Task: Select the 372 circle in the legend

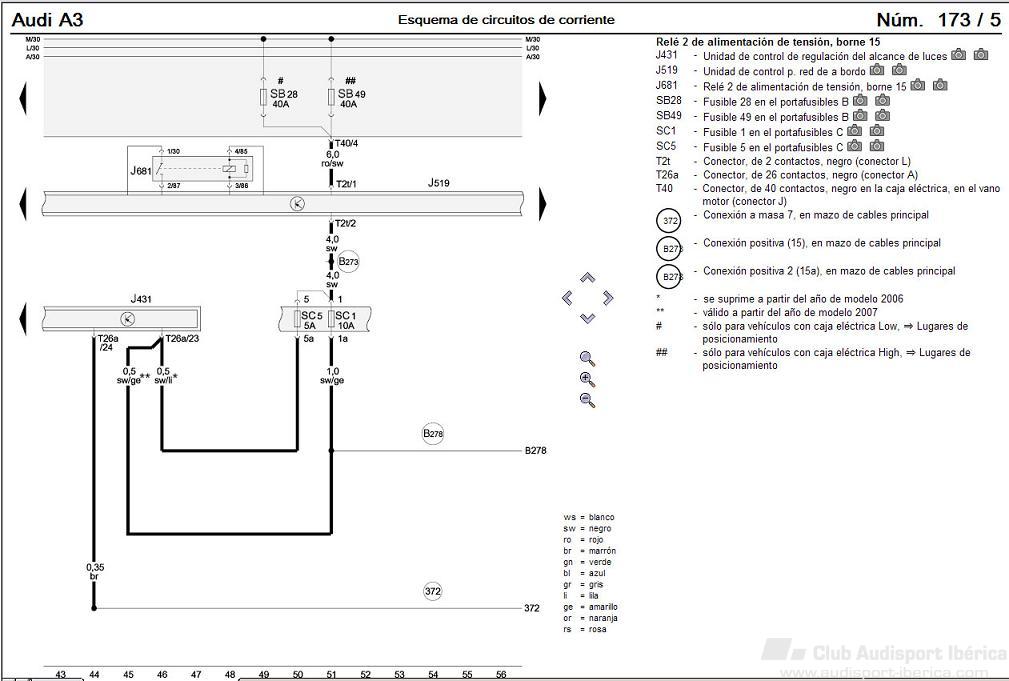Action: pyautogui.click(x=669, y=221)
